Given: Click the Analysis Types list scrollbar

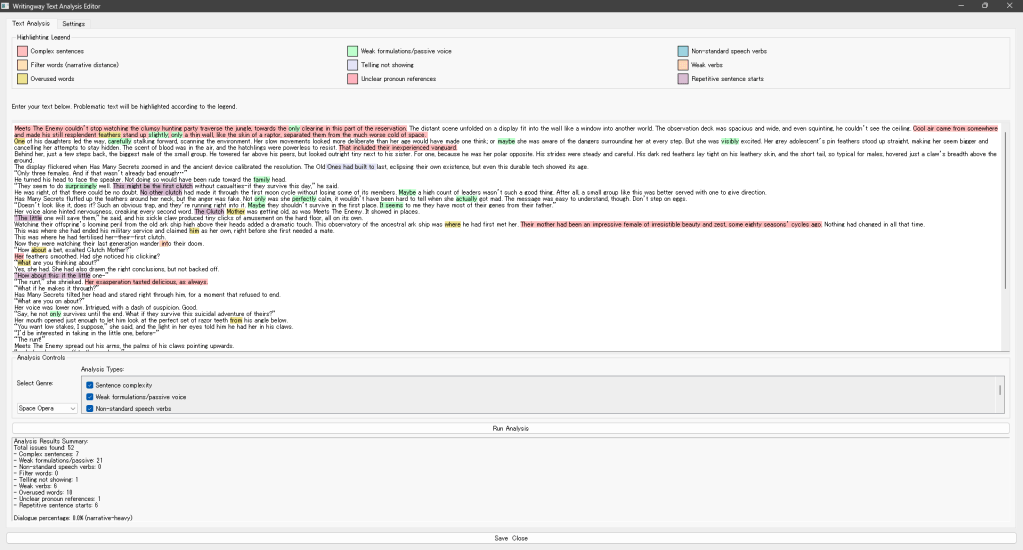Looking at the screenshot, I should pos(998,390).
